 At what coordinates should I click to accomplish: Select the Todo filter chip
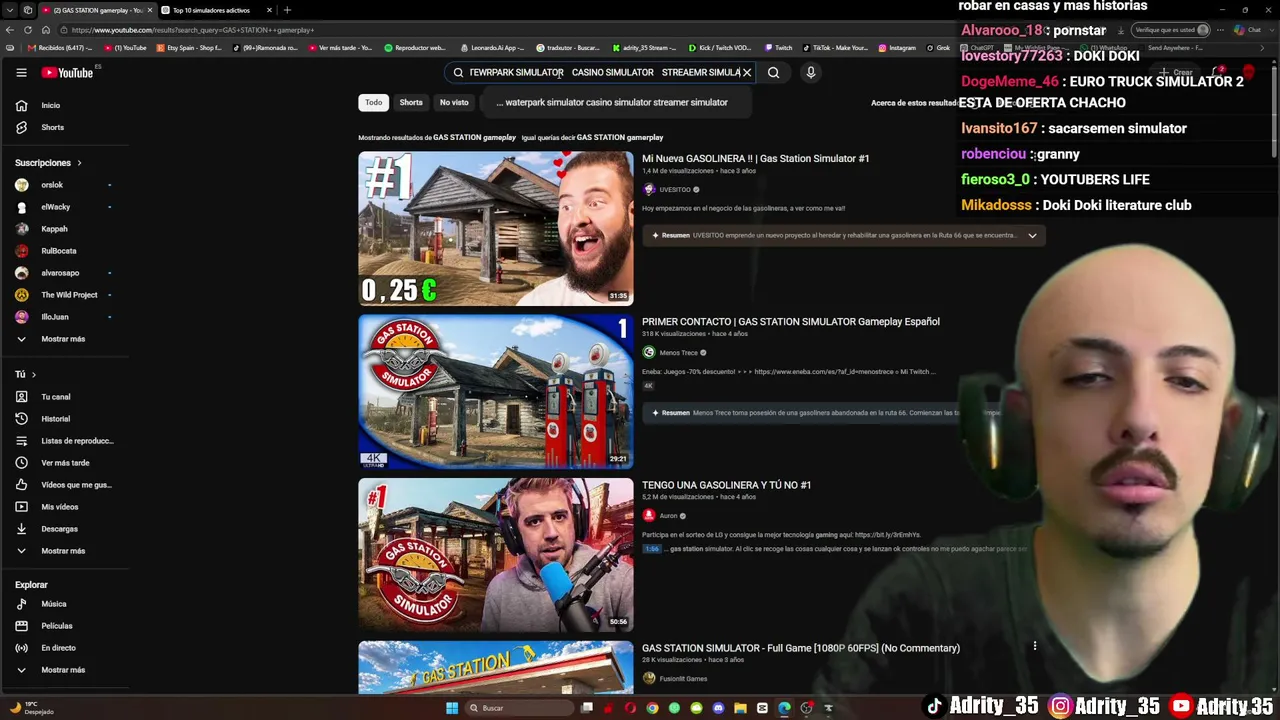[373, 102]
